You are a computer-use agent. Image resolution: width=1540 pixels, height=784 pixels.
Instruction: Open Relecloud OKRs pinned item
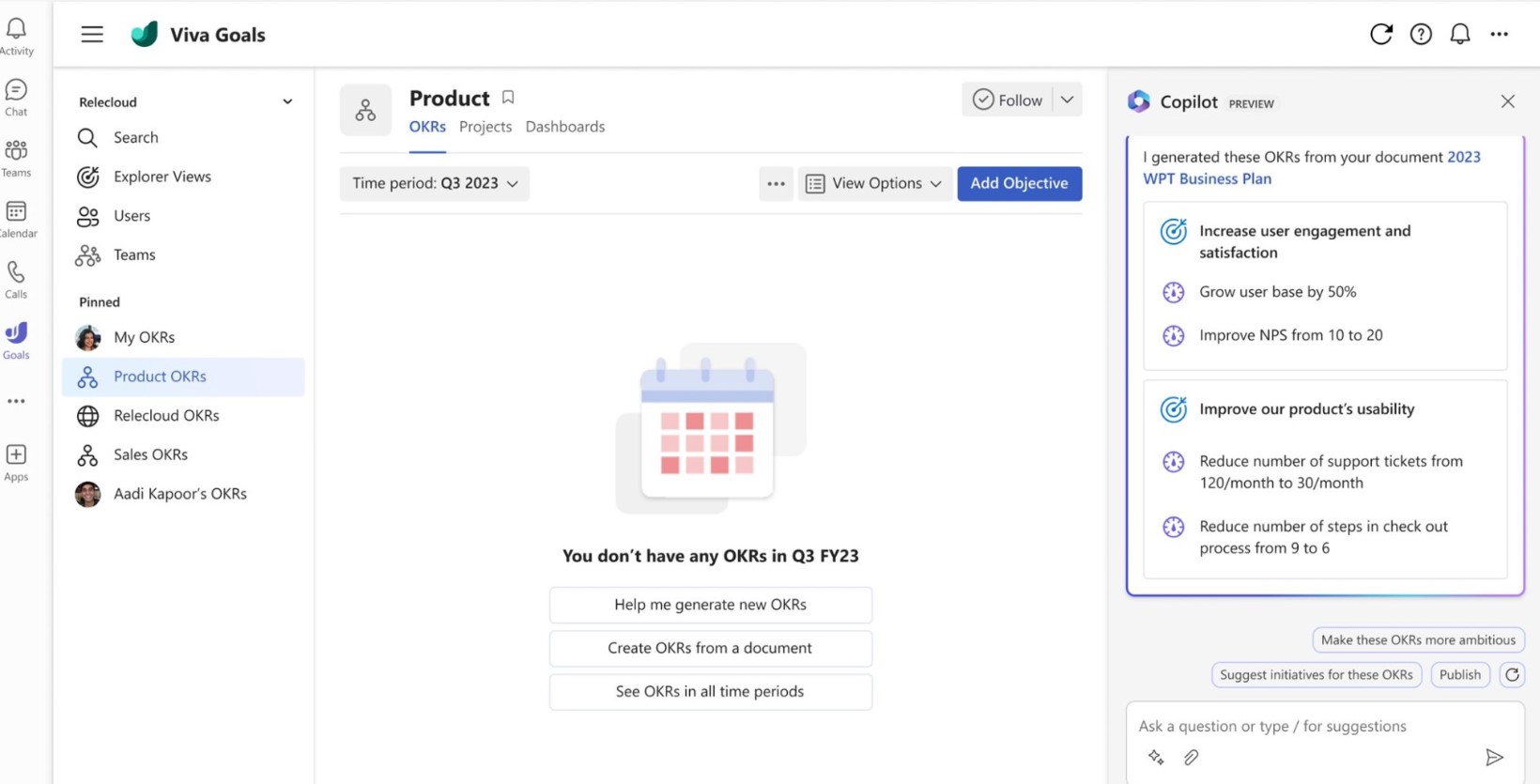coord(184,415)
